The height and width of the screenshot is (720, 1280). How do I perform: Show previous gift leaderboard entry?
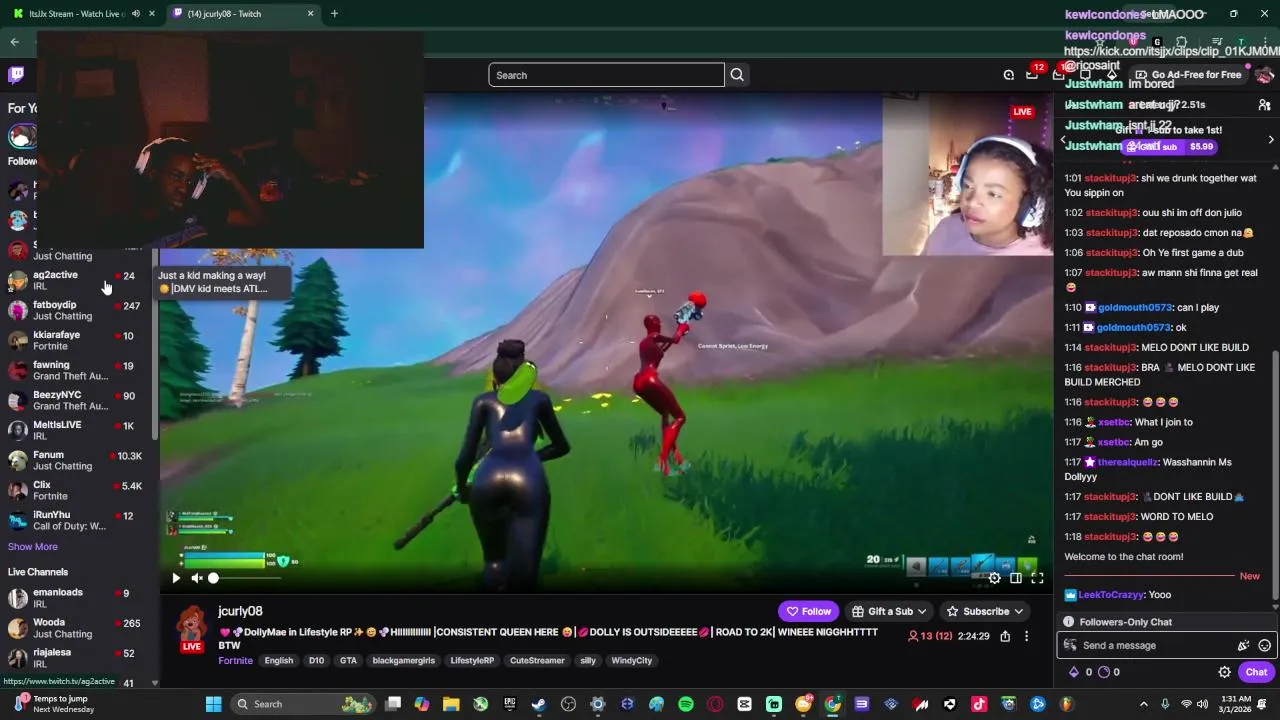pyautogui.click(x=1063, y=140)
